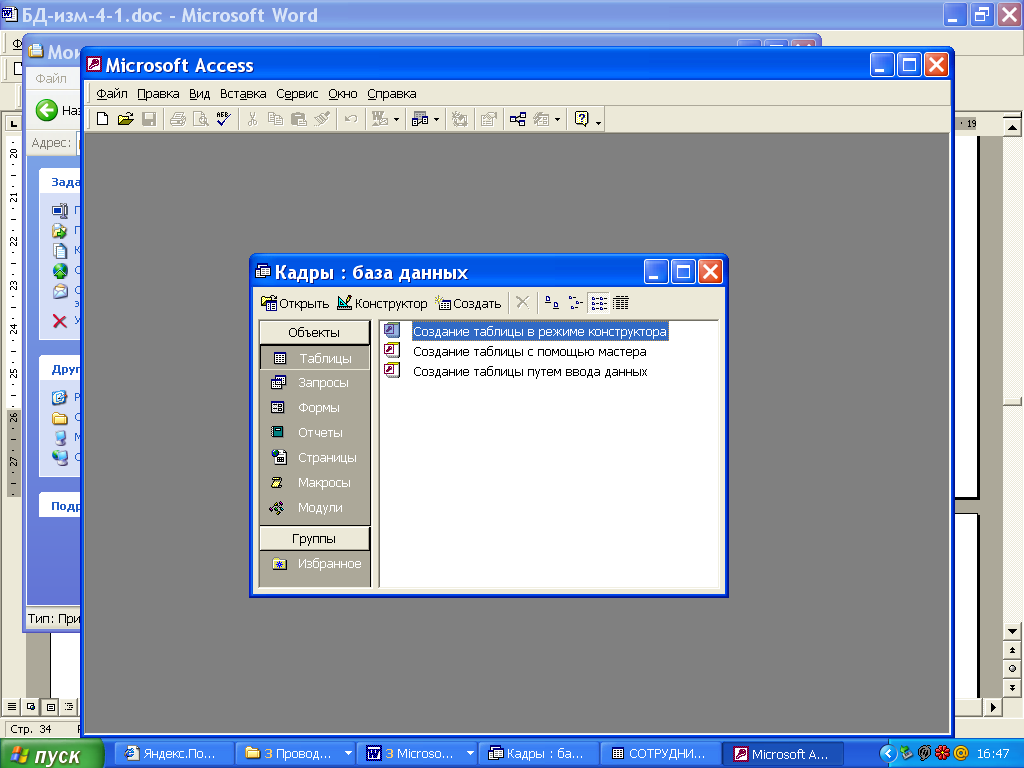
Task: Click the Save diskette icon in Access toolbar
Action: [x=149, y=119]
